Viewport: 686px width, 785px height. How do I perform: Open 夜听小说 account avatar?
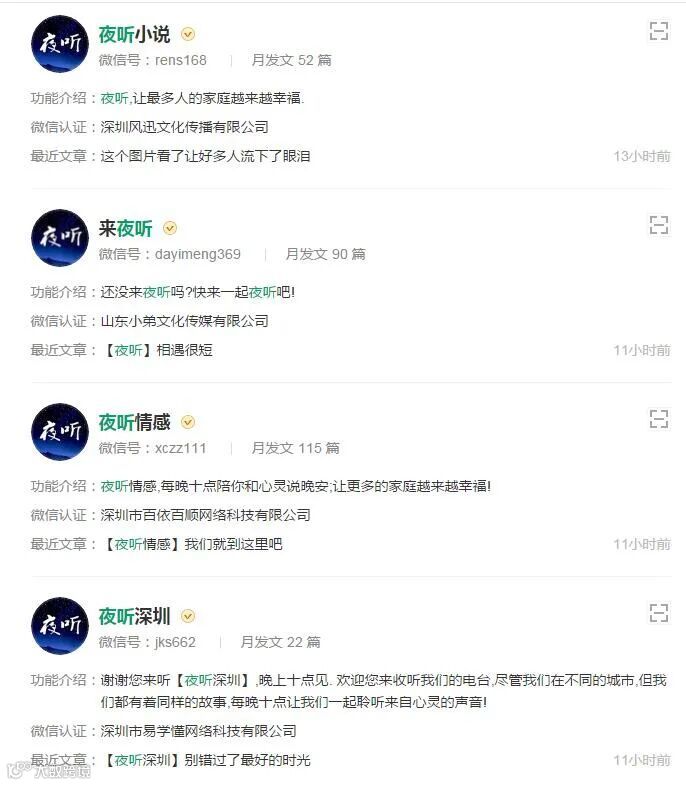click(60, 44)
